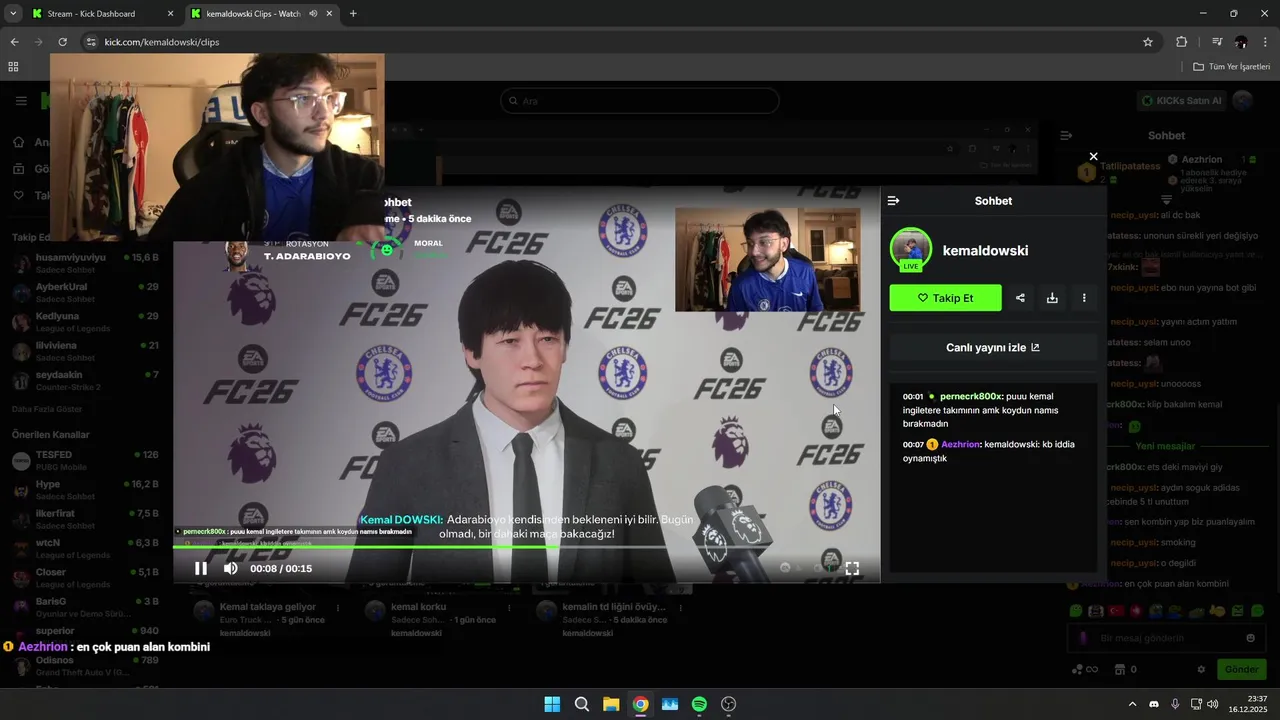Reload the page with refresh icon
Screen dimensions: 1280x720
tap(62, 42)
